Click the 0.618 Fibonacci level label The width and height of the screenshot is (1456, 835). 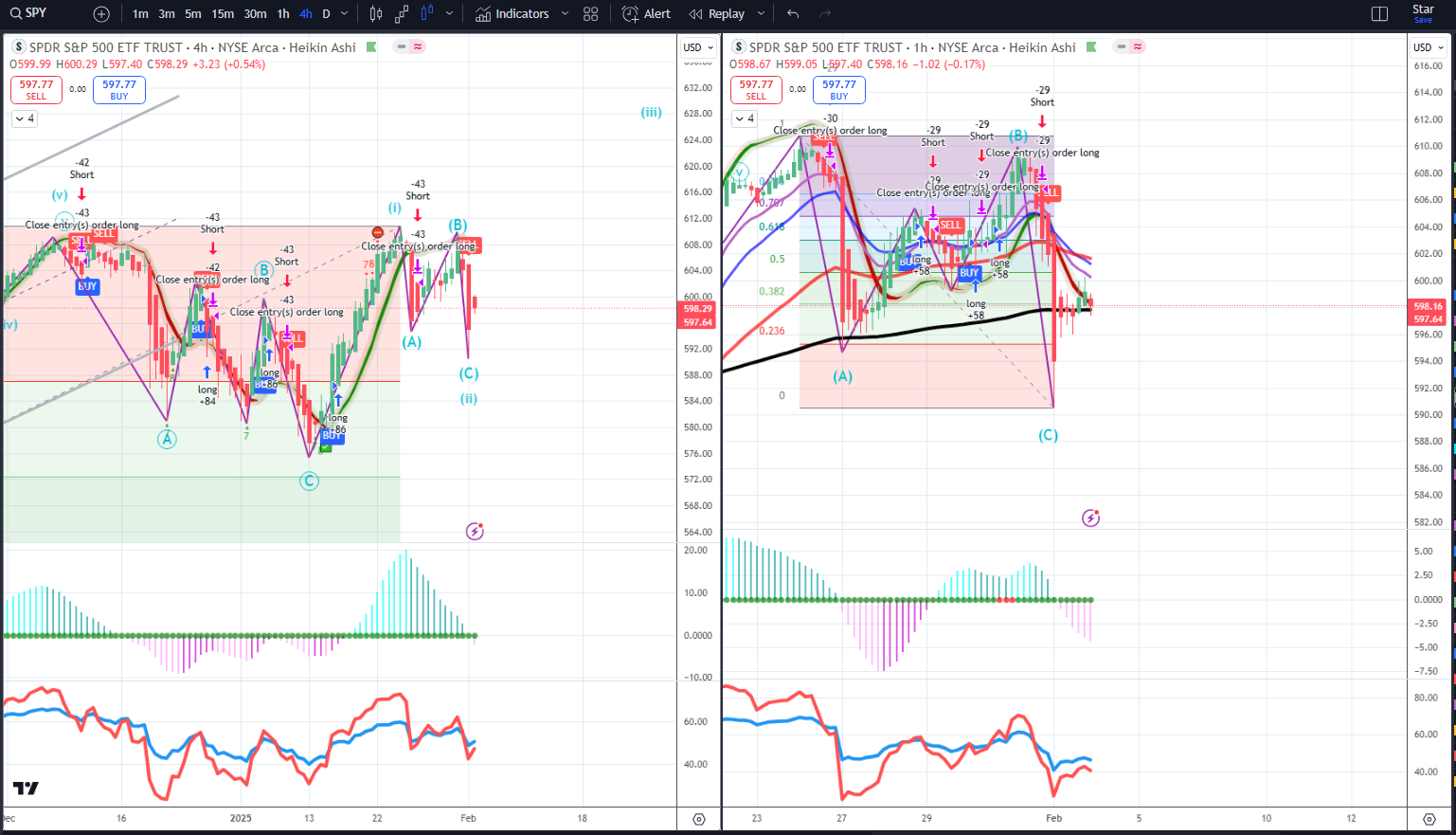[771, 227]
